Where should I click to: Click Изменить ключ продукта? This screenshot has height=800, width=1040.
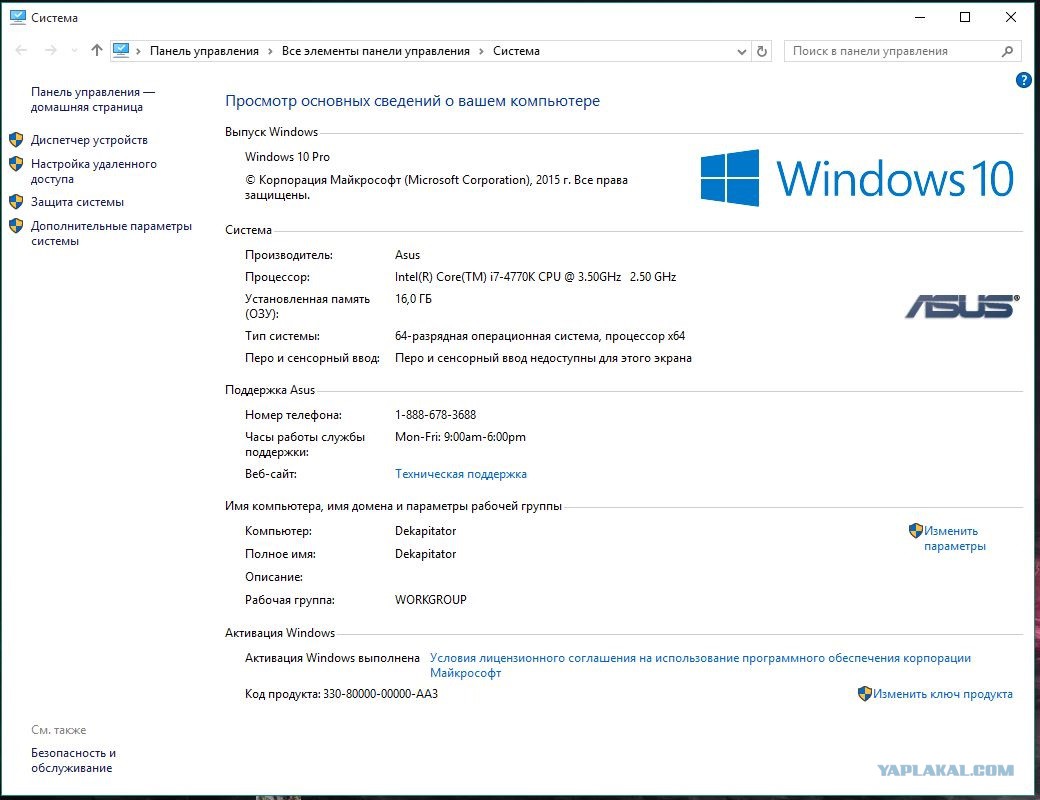coord(942,694)
